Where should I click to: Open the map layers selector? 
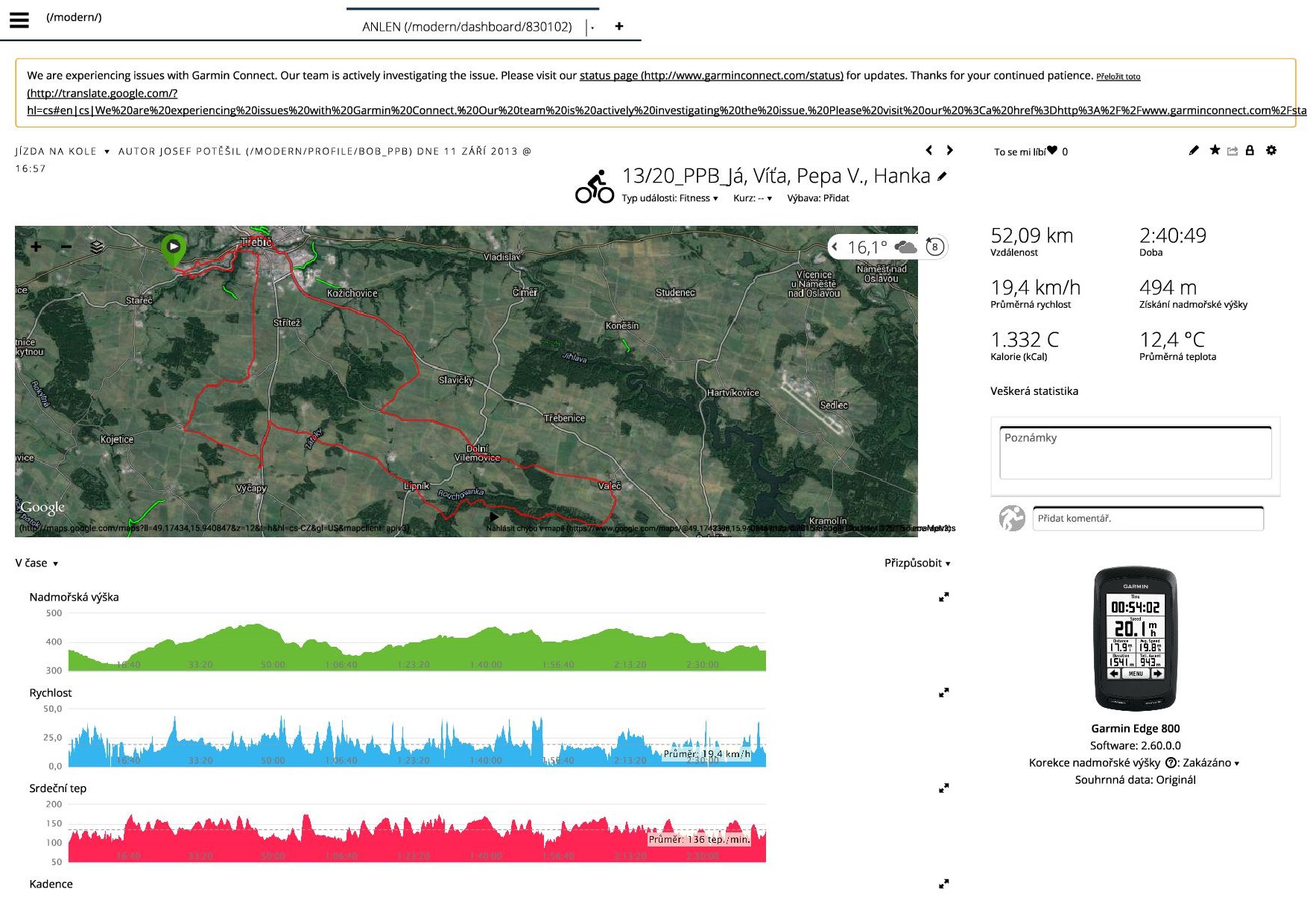(x=97, y=247)
